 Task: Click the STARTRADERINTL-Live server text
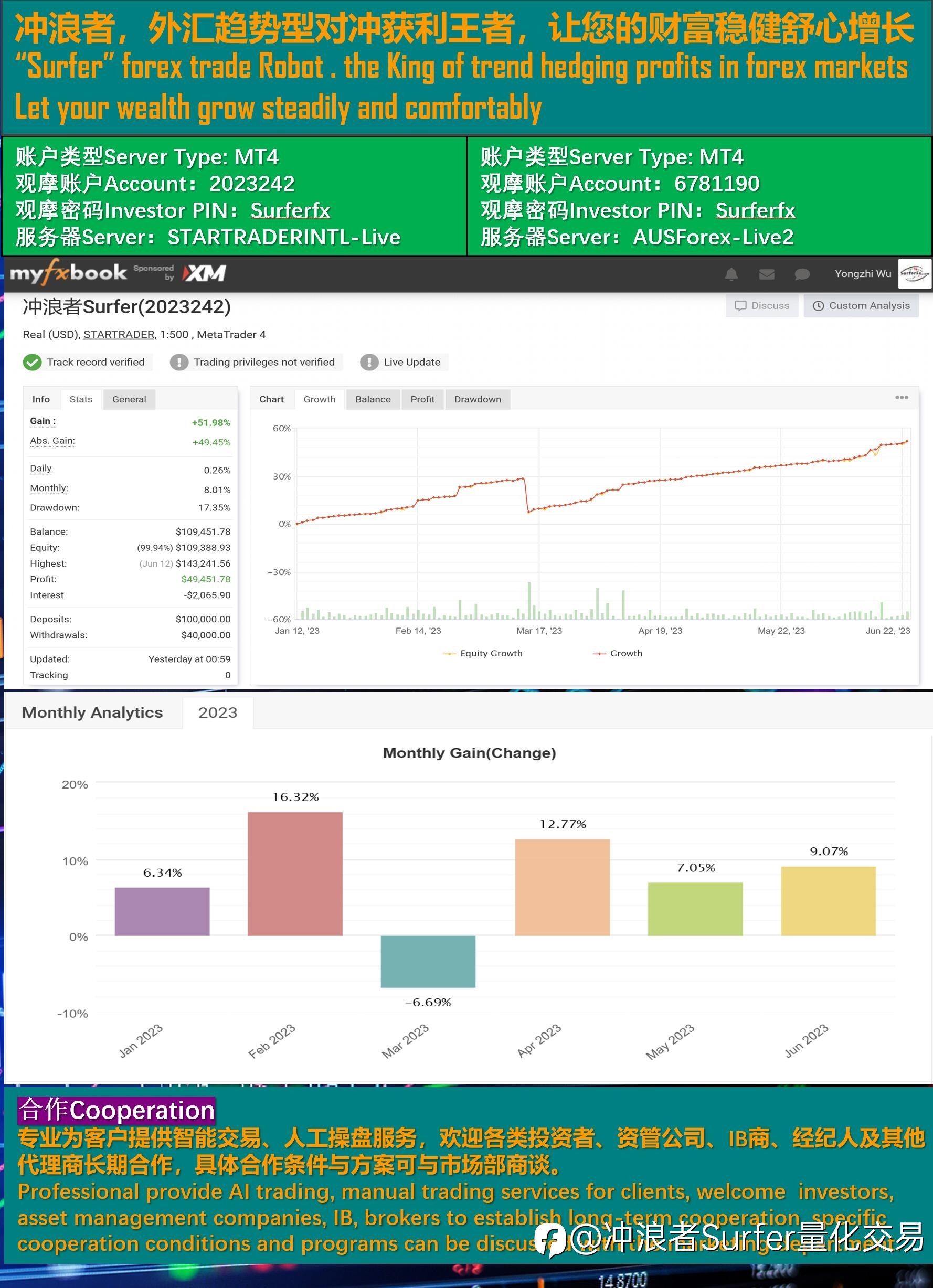tap(284, 237)
